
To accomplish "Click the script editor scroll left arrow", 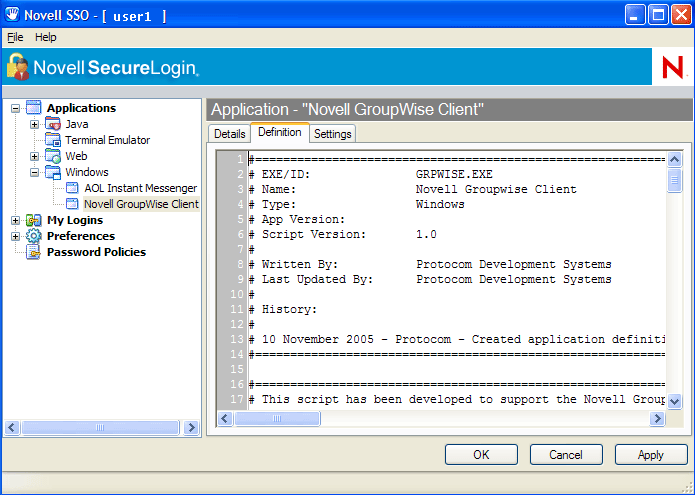I will [225, 418].
